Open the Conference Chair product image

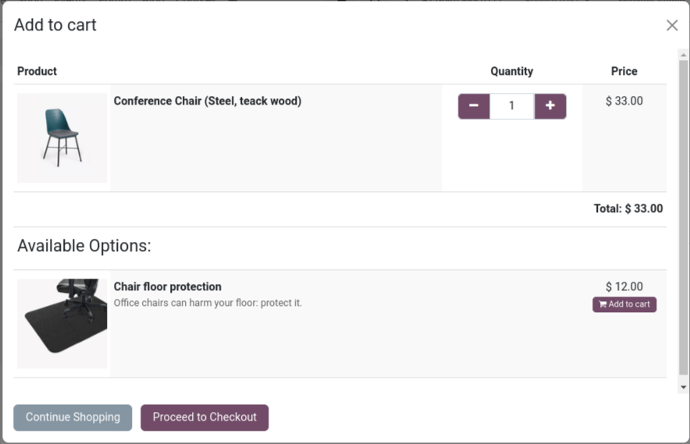click(x=62, y=138)
